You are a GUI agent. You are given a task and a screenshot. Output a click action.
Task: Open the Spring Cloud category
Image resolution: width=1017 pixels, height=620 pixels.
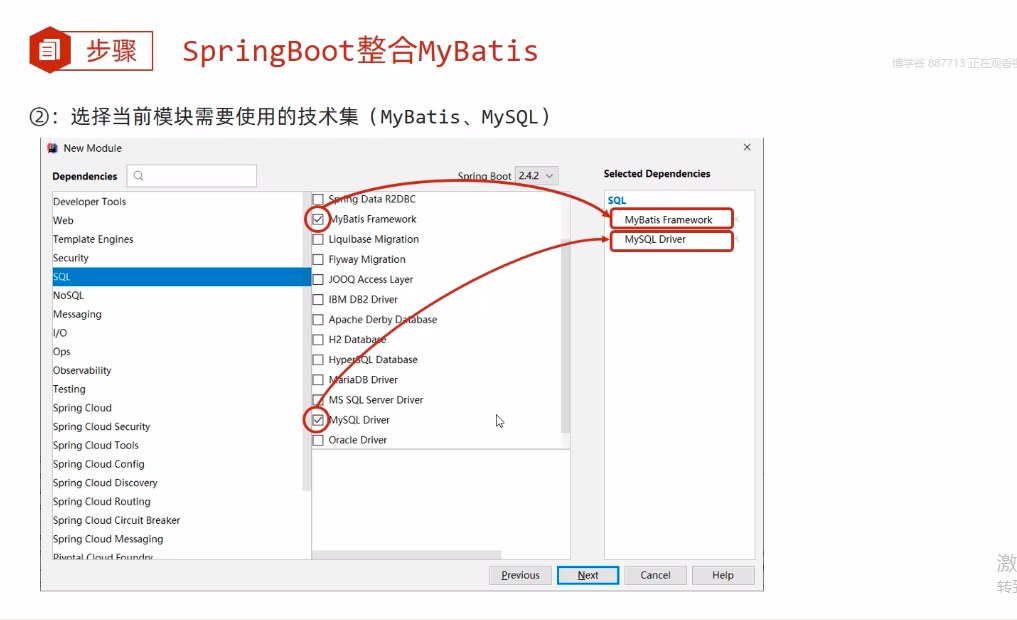(x=177, y=409)
